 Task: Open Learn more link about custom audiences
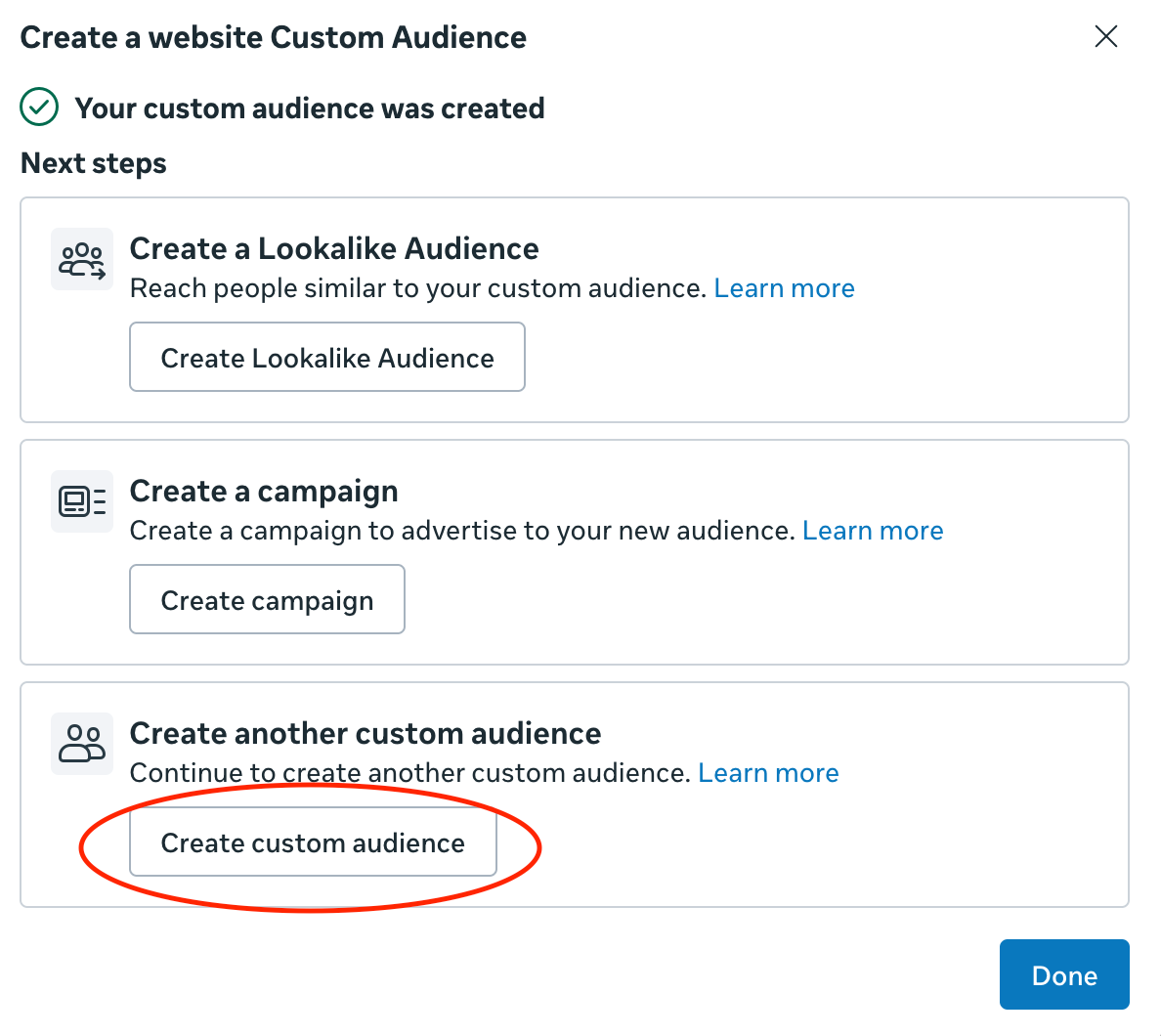coord(768,773)
